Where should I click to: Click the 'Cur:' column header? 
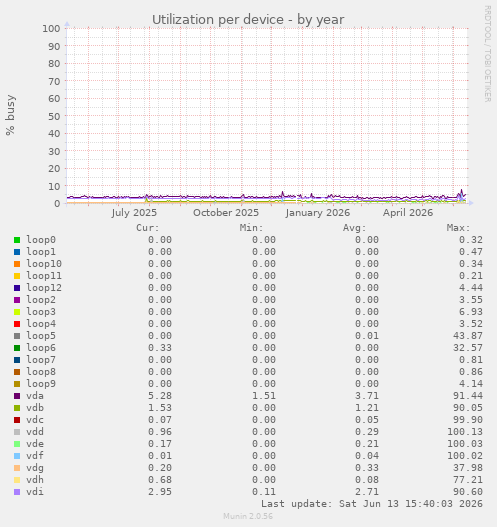pyautogui.click(x=148, y=228)
